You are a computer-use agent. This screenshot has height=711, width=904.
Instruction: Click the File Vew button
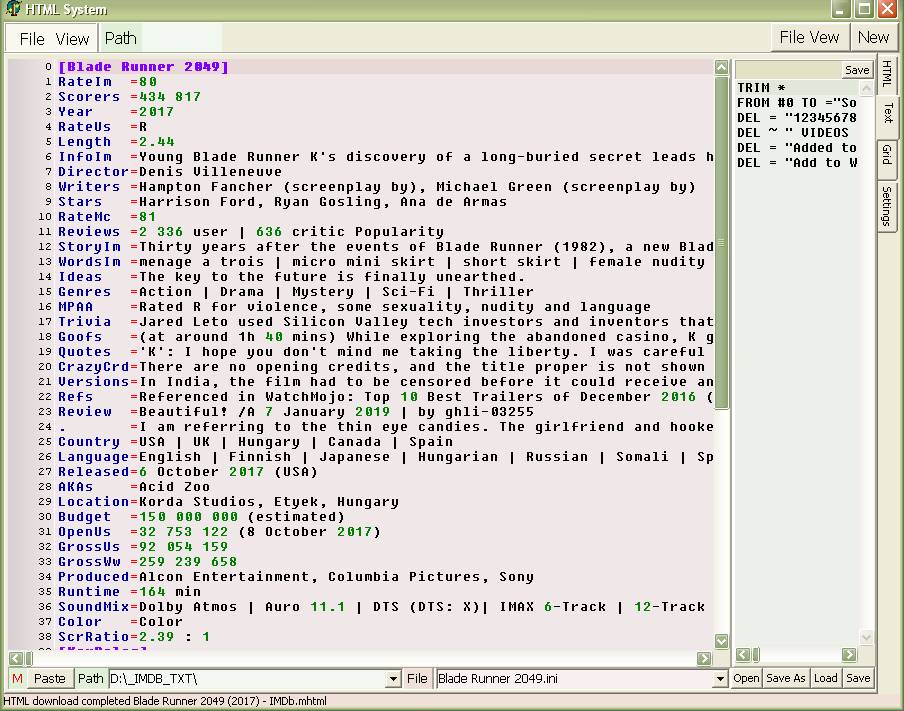tap(809, 37)
